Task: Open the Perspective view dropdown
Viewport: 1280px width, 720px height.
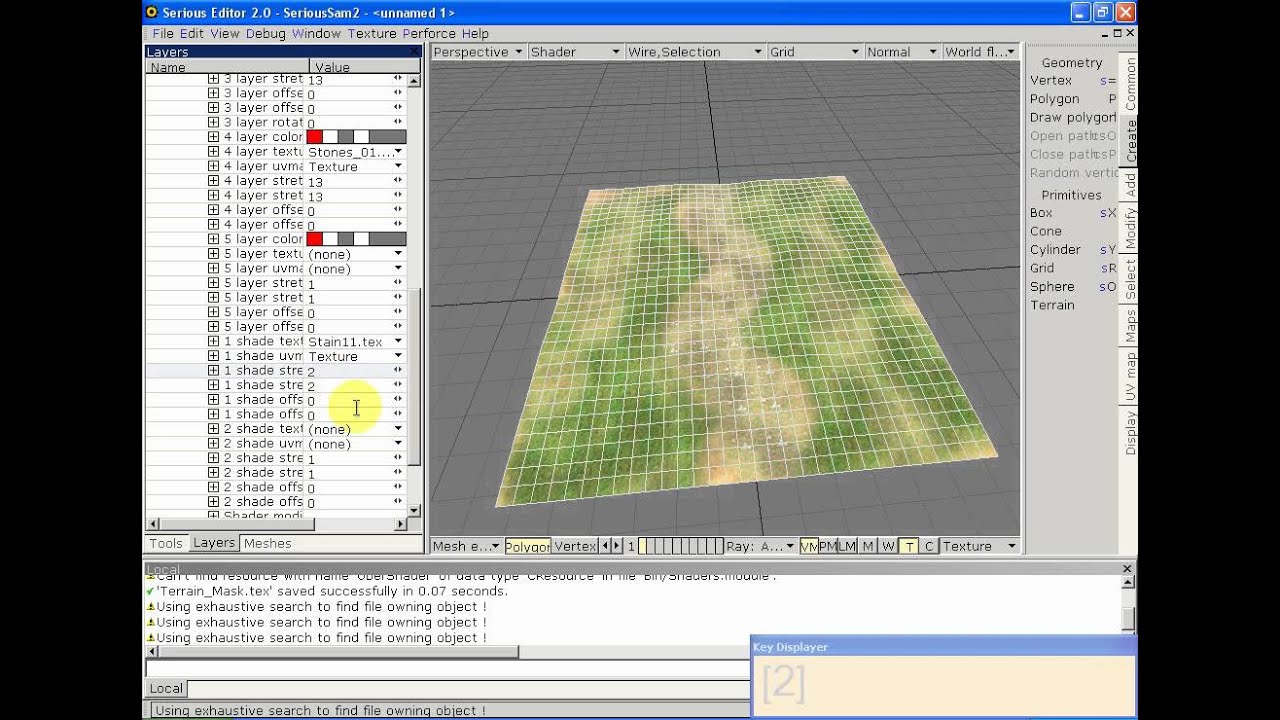Action: (x=478, y=52)
